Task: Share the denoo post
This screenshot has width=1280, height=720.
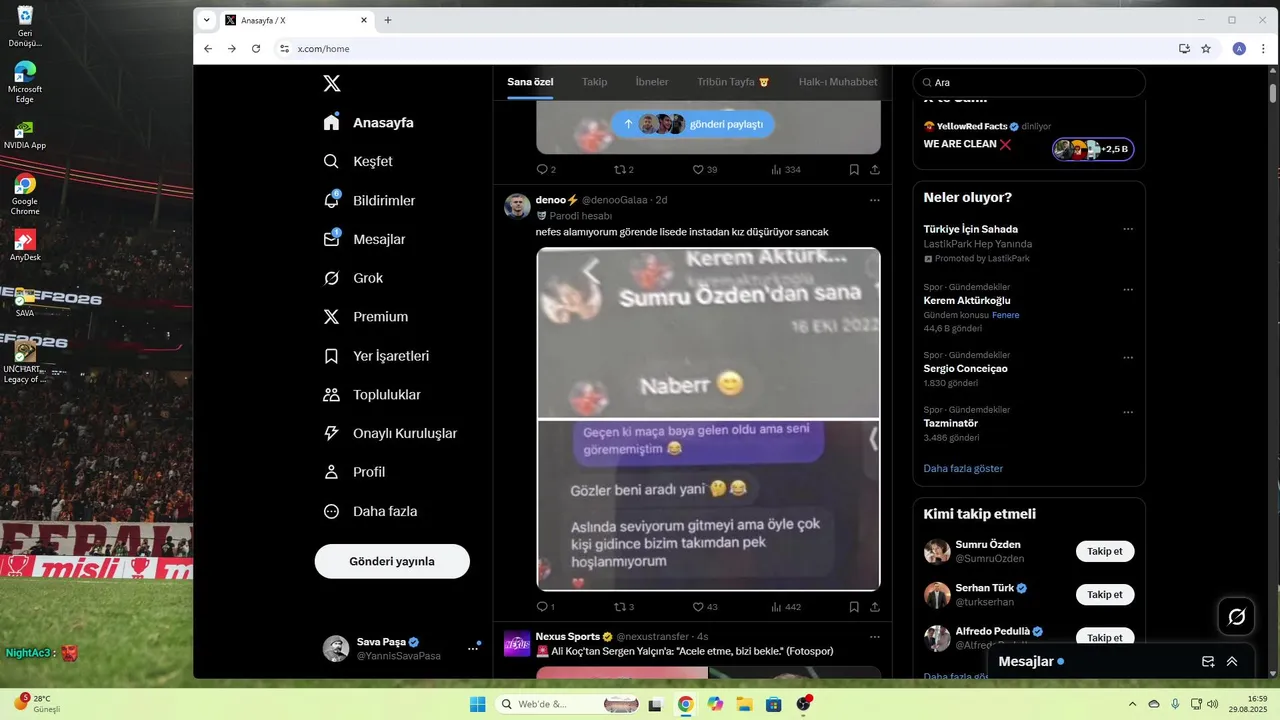Action: (x=875, y=607)
